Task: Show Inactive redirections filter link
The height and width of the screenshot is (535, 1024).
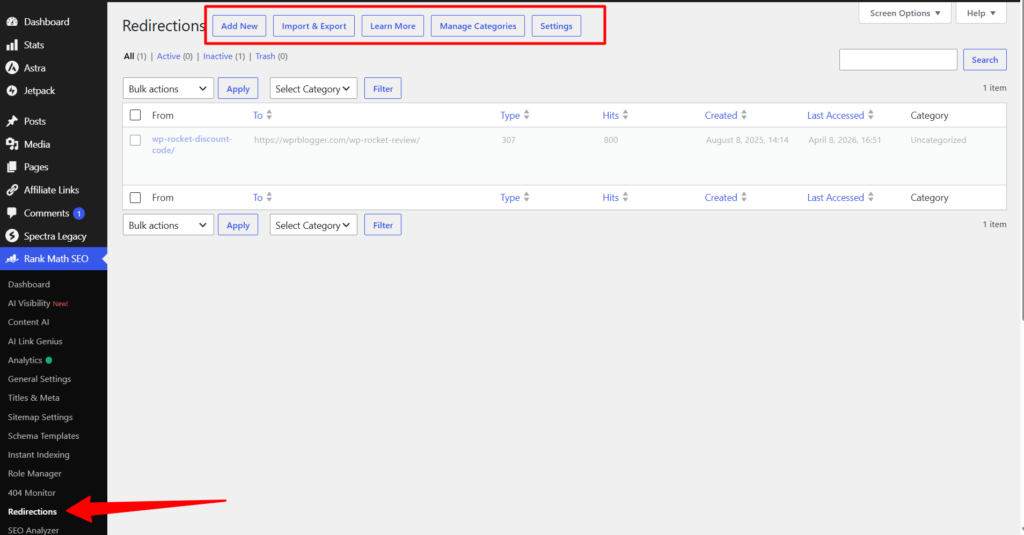Action: tap(217, 56)
